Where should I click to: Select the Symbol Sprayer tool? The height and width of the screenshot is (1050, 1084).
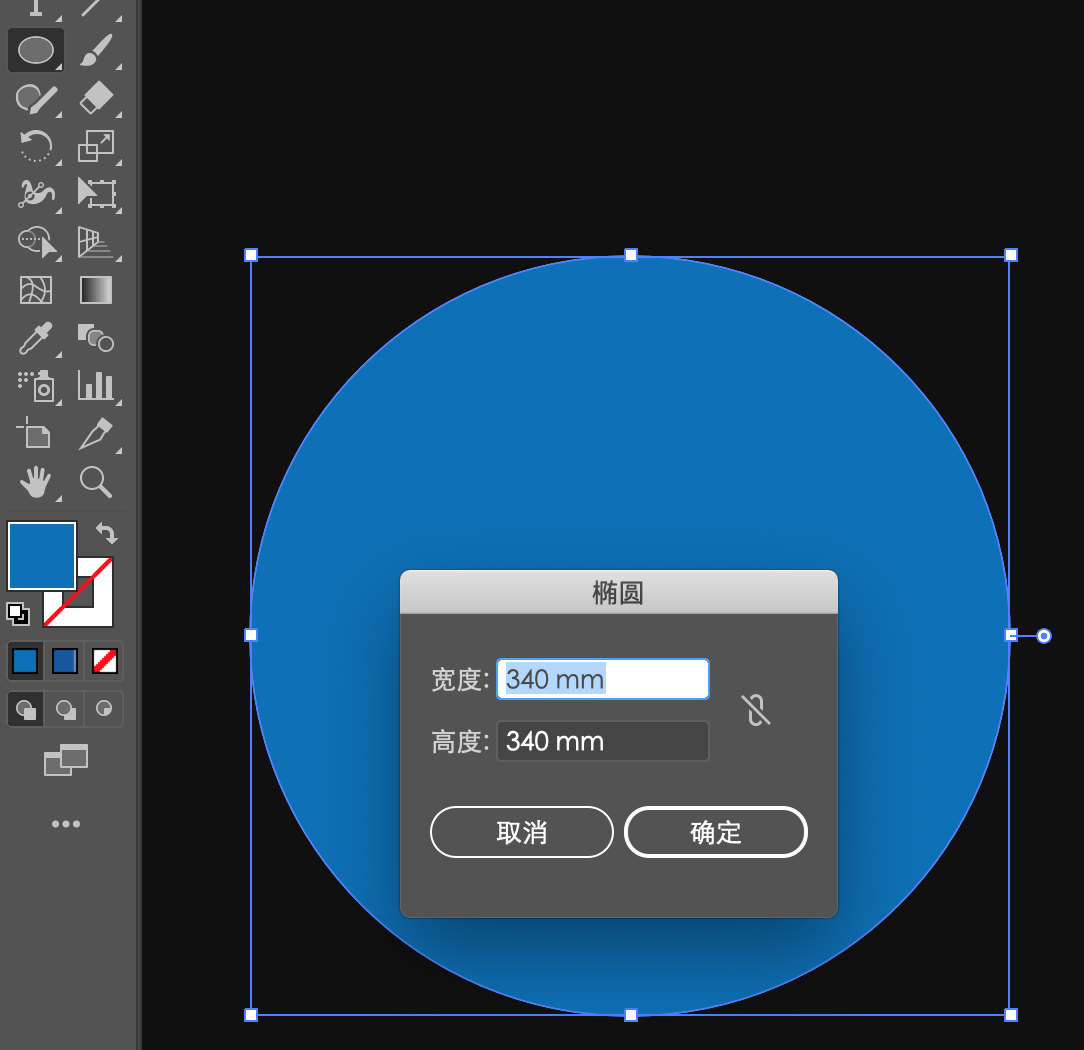coord(35,386)
